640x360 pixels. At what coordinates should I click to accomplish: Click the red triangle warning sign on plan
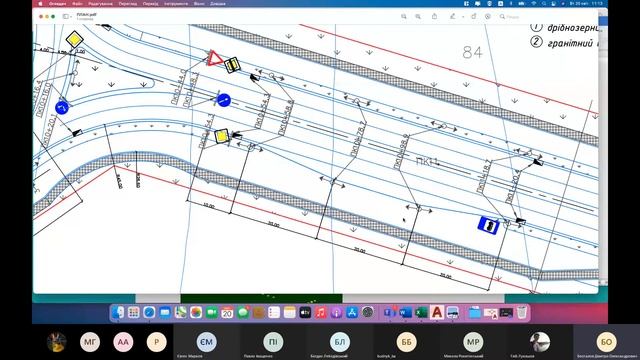[x=214, y=58]
